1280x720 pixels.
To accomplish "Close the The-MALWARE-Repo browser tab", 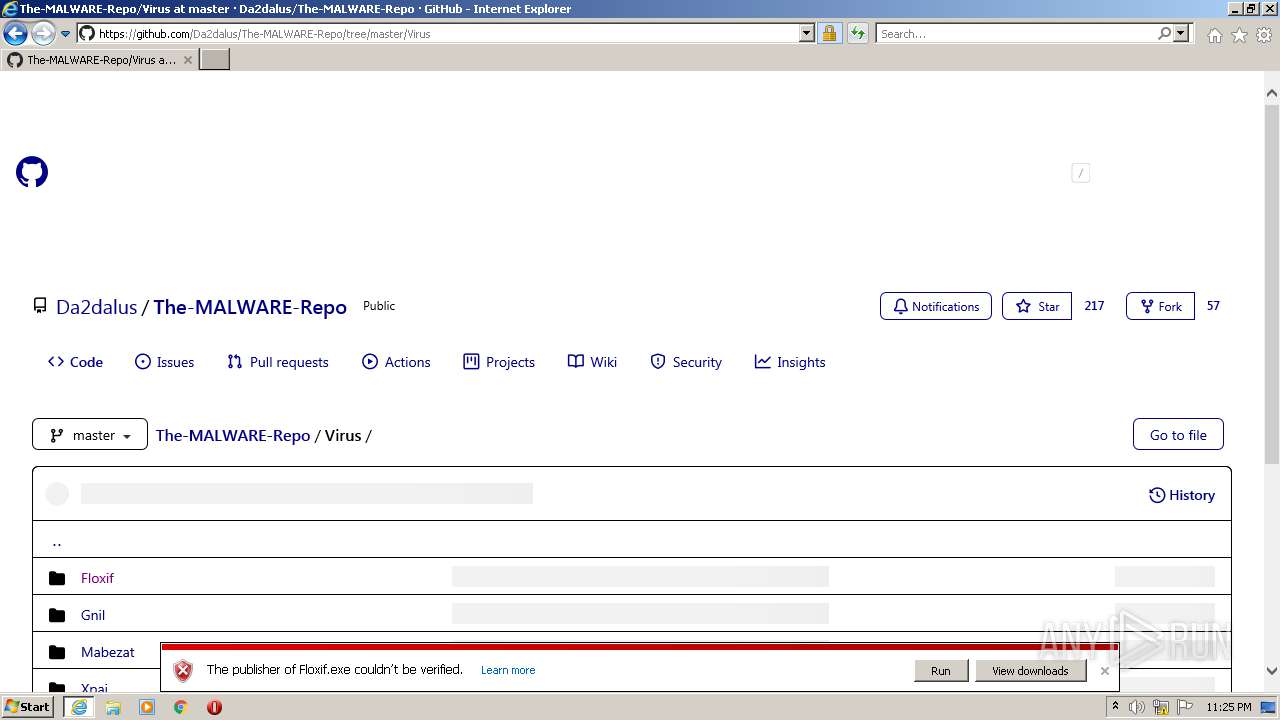I will 187,60.
